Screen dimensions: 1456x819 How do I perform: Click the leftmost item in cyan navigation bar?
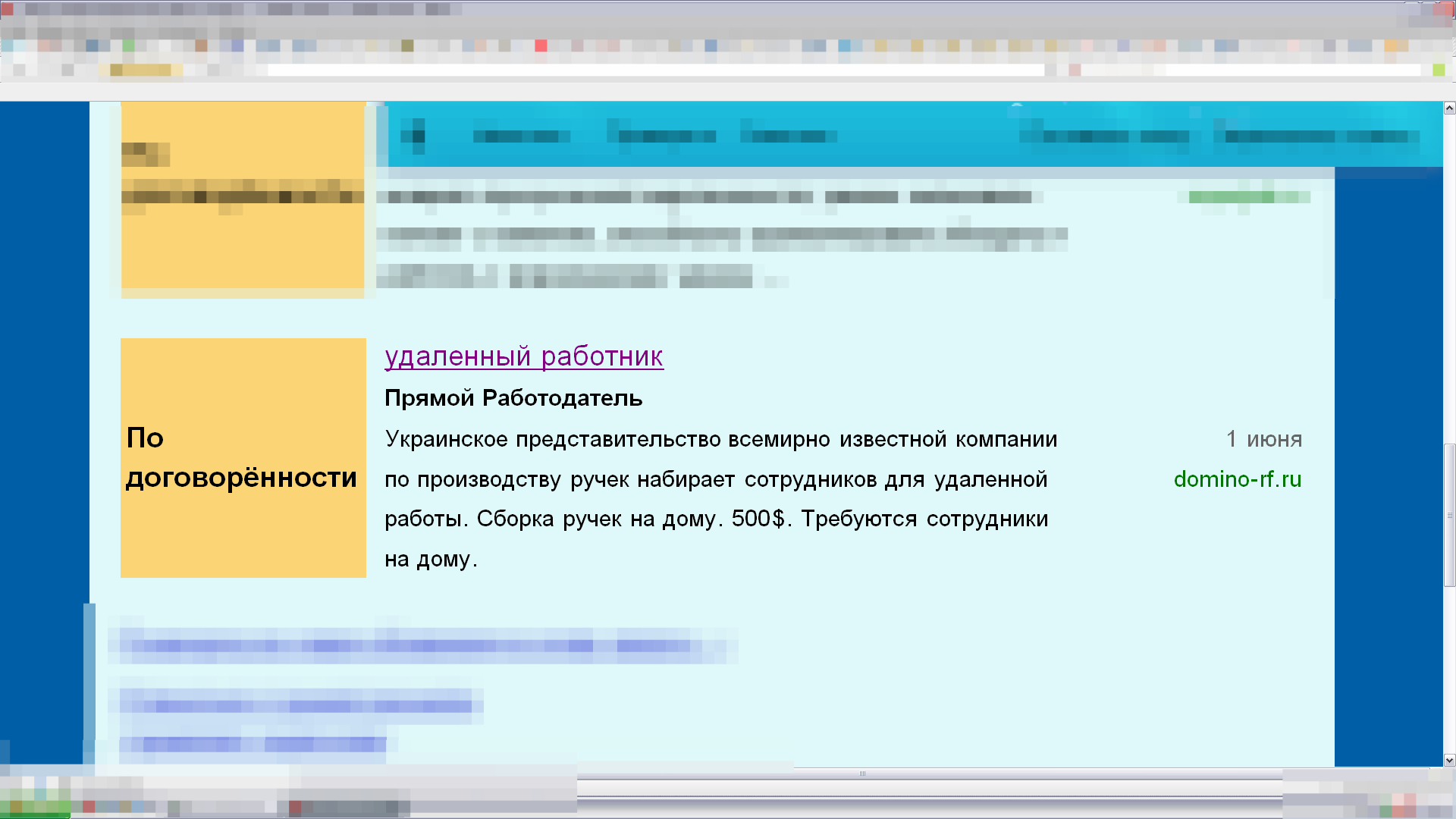click(413, 136)
